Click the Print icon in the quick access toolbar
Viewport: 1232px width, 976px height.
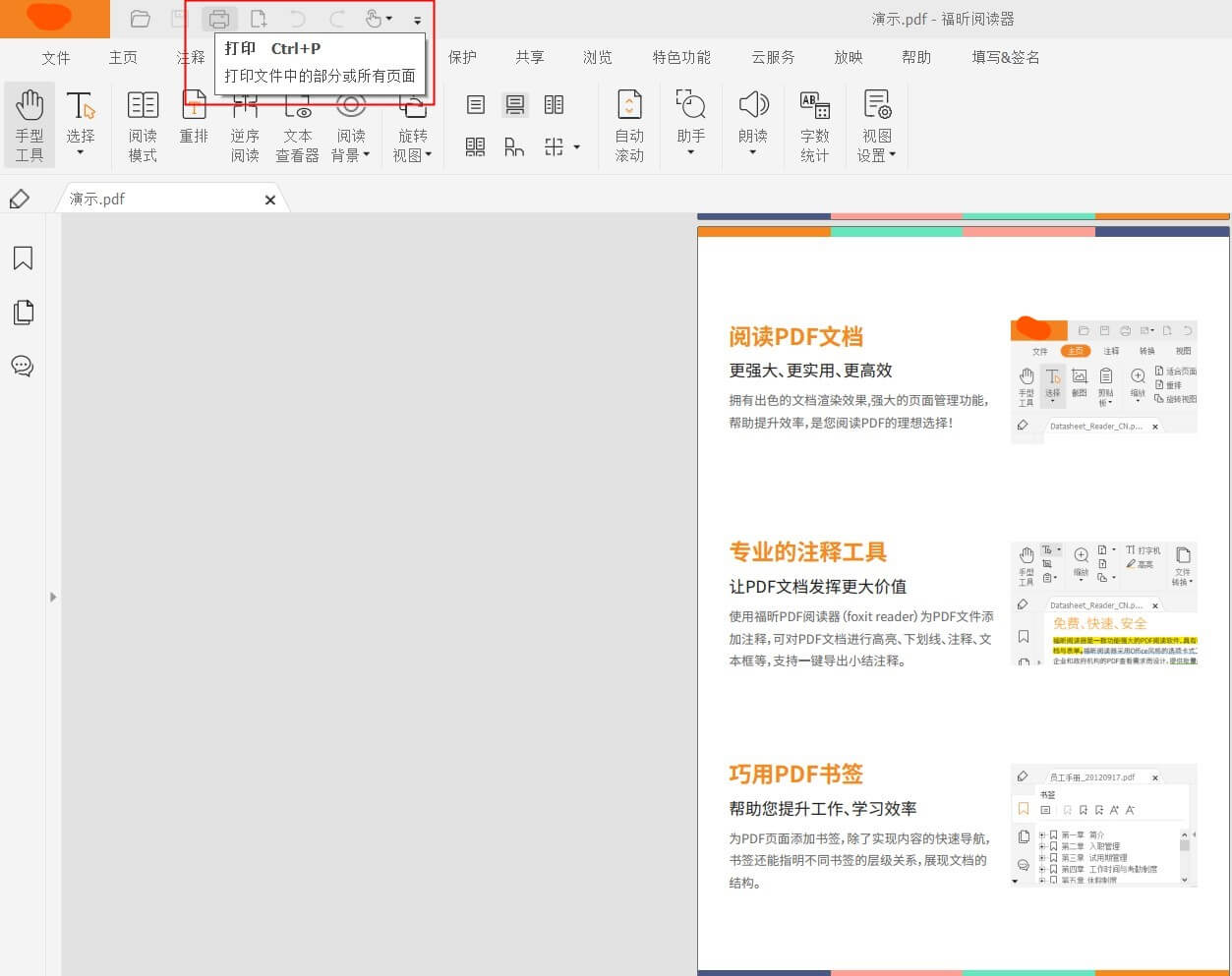(x=218, y=18)
